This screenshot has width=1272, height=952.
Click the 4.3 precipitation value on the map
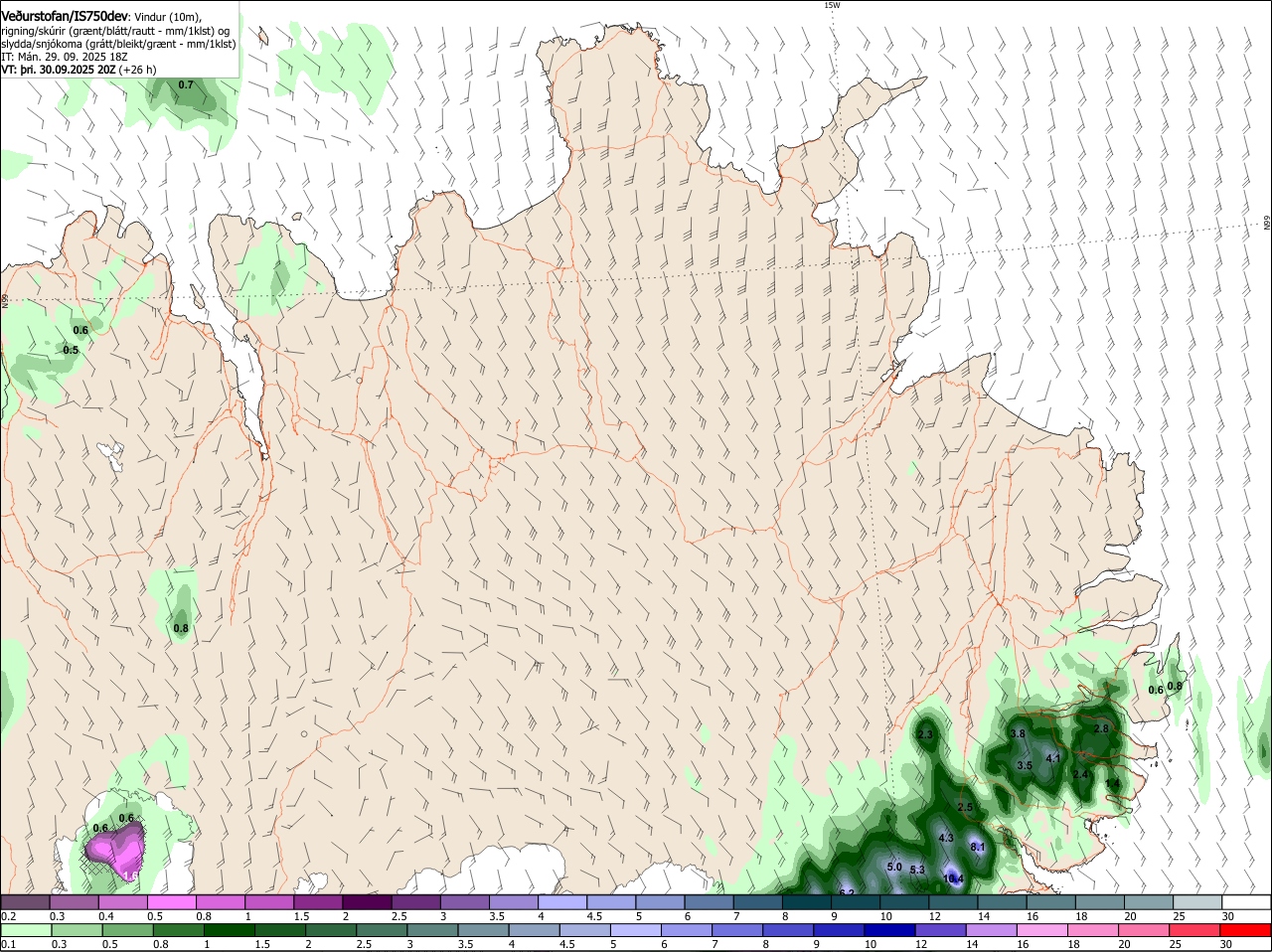click(946, 838)
